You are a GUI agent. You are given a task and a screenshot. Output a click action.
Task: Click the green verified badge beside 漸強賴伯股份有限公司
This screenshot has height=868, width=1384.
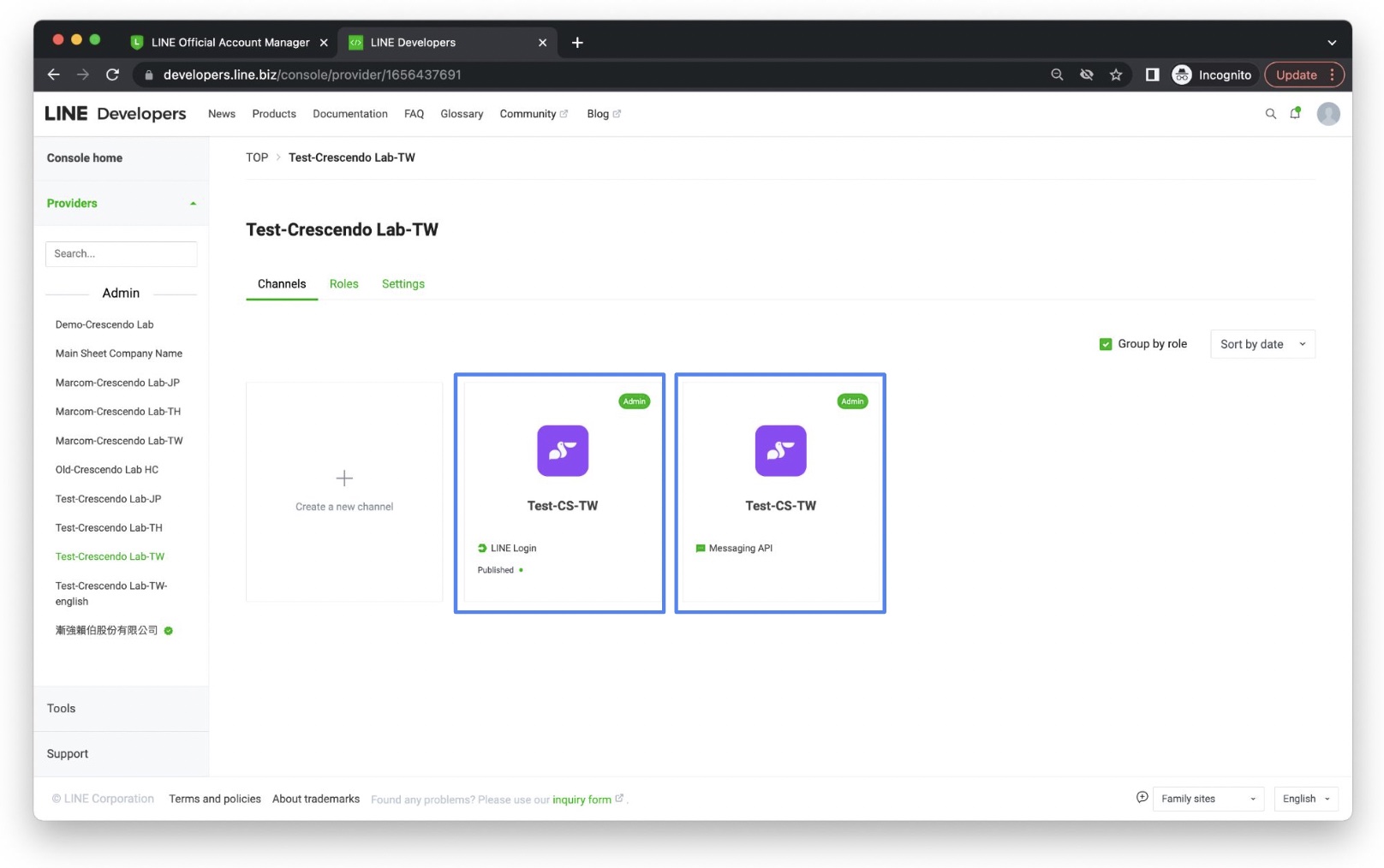tap(168, 631)
